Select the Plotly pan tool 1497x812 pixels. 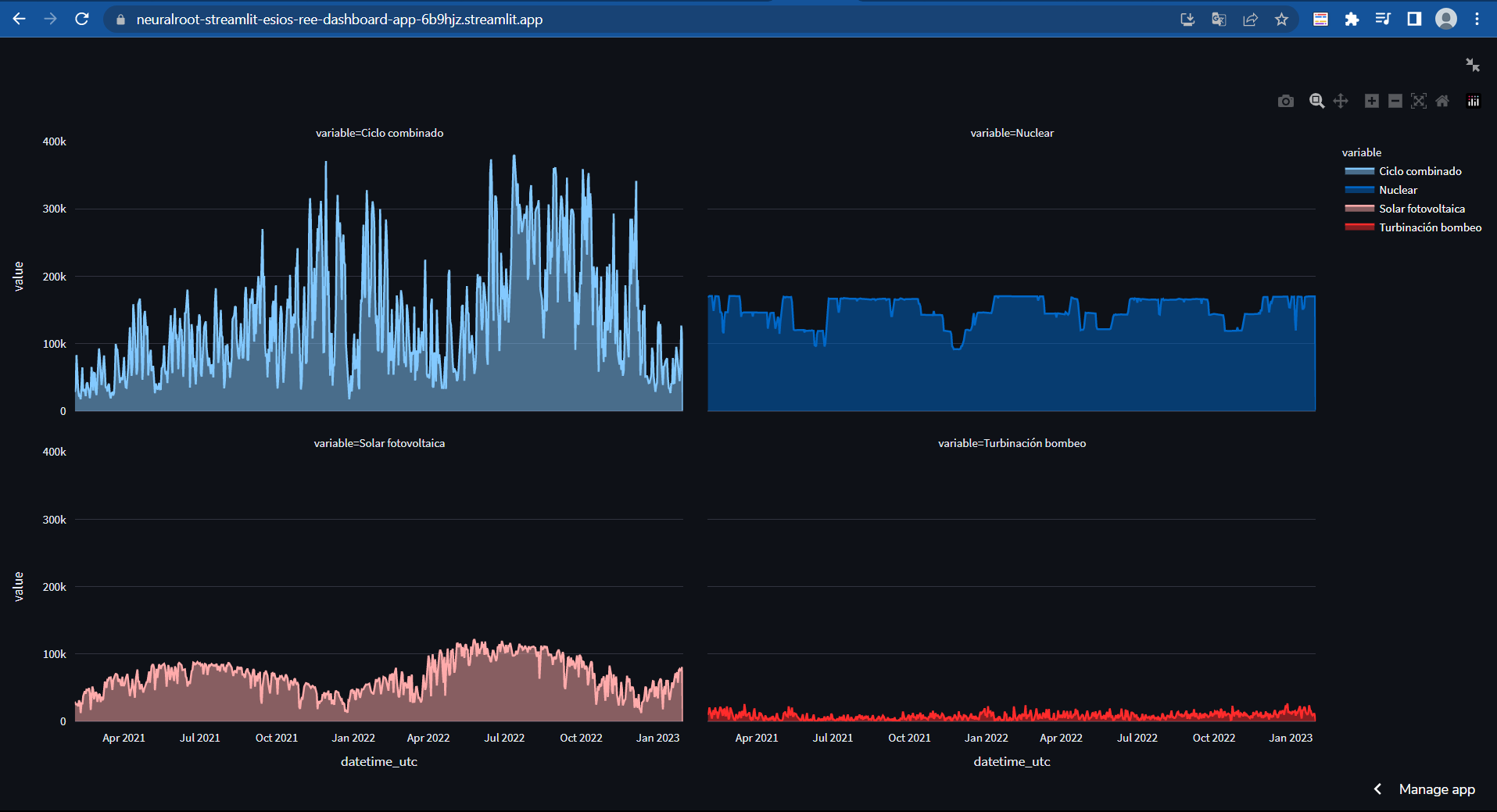[x=1341, y=101]
